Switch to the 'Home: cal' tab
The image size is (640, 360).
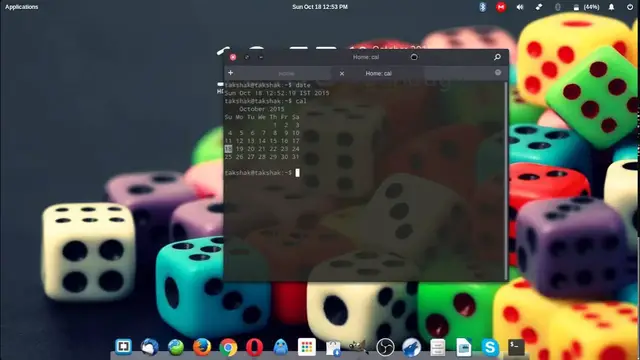point(378,73)
